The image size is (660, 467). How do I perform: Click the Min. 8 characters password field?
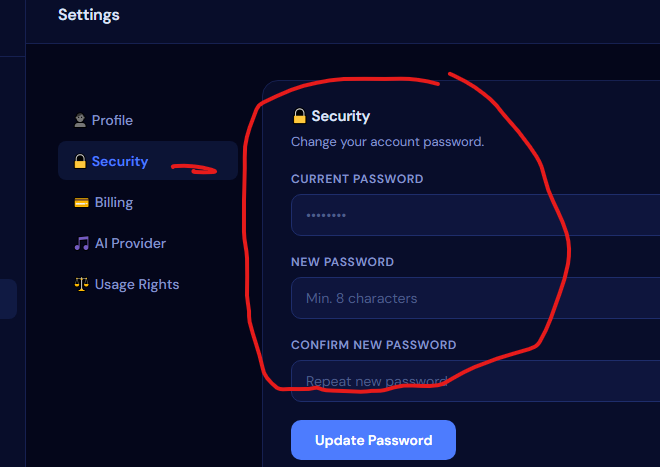click(x=475, y=298)
